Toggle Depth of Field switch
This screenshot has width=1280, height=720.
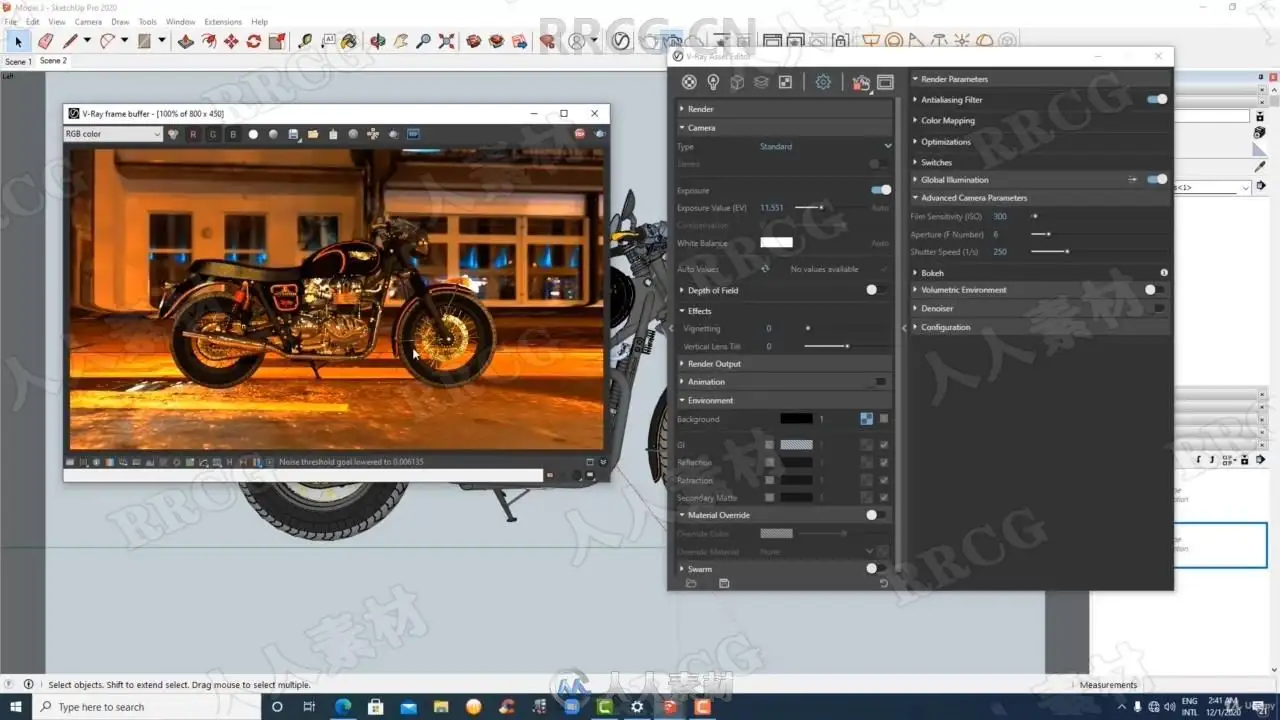[876, 290]
